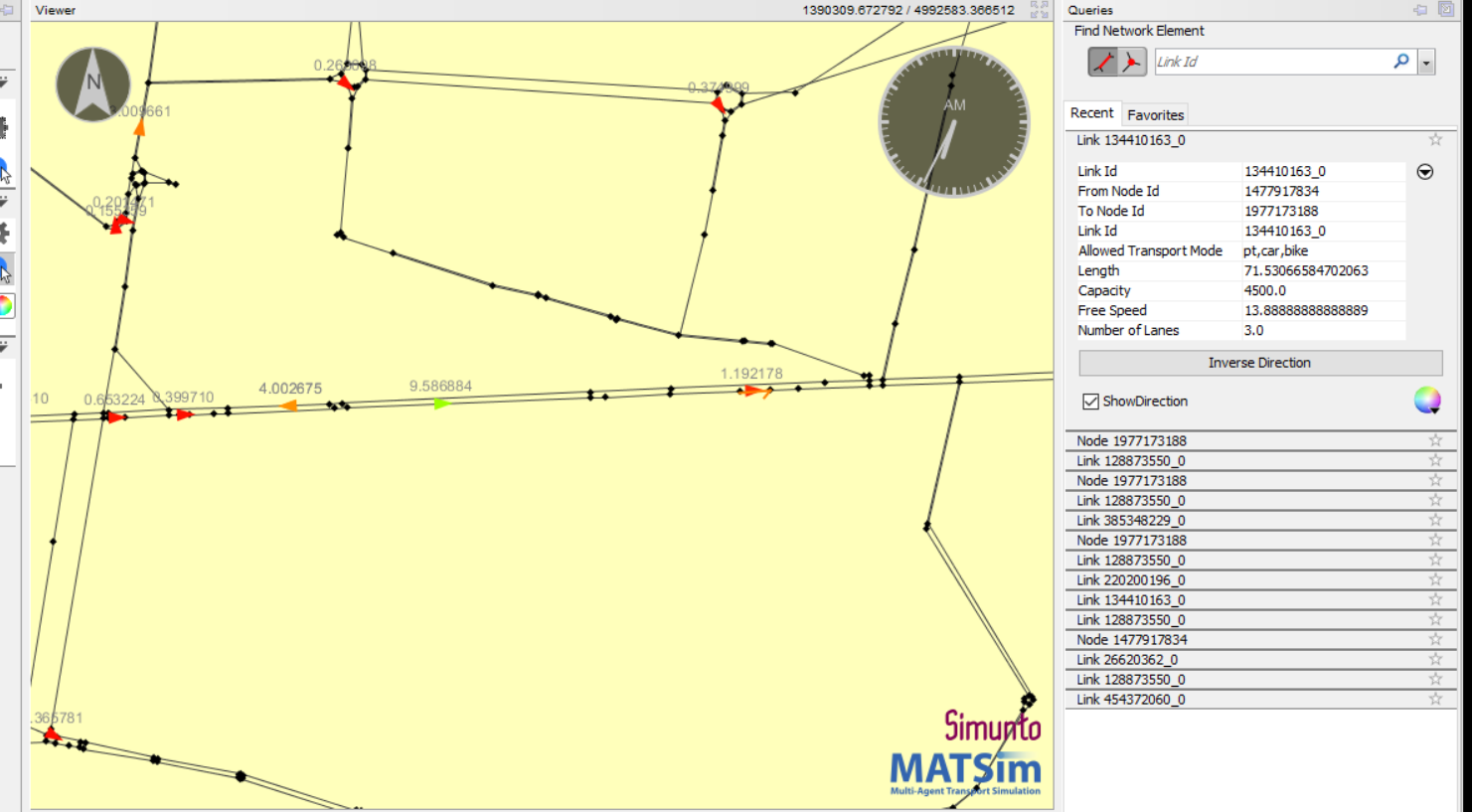
Task: Mark Link 454372060_0 as favorite
Action: point(1435,699)
